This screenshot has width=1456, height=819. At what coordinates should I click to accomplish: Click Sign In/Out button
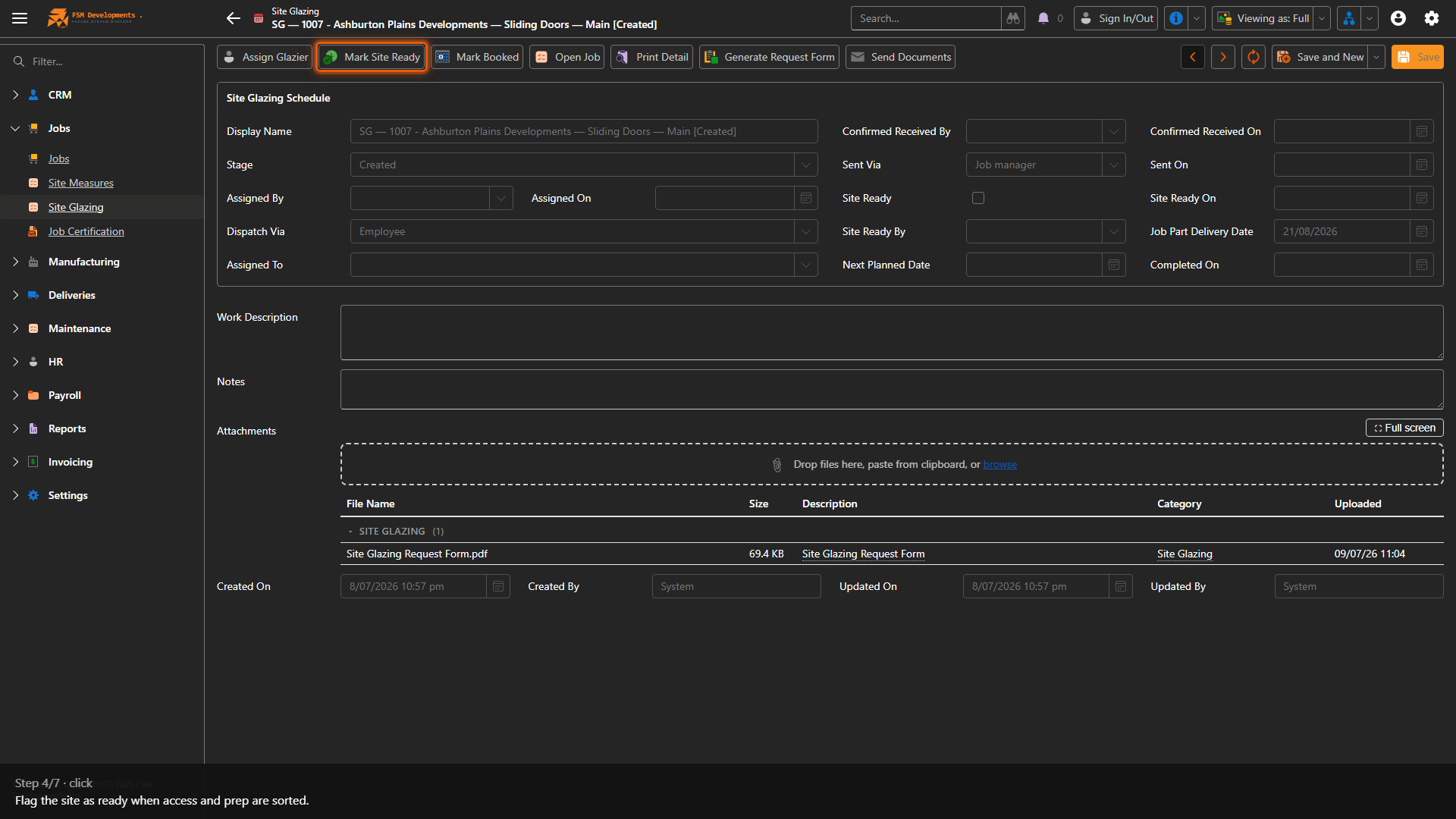[1116, 18]
